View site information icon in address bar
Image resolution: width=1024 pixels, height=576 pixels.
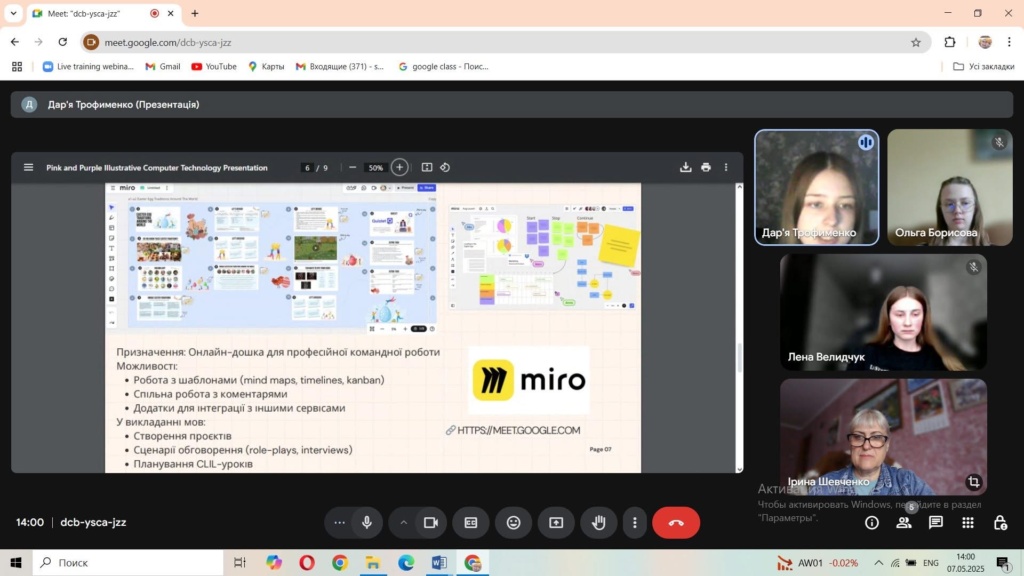(91, 42)
